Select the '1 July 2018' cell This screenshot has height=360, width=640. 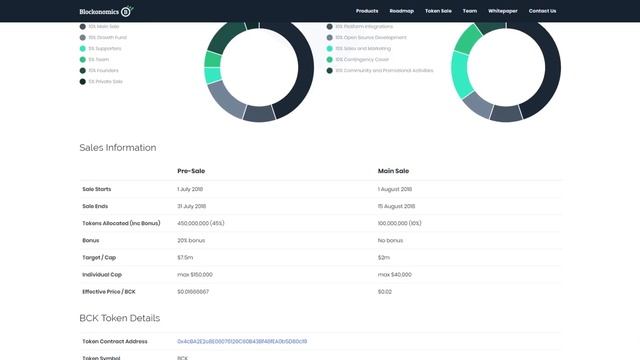[x=190, y=189]
